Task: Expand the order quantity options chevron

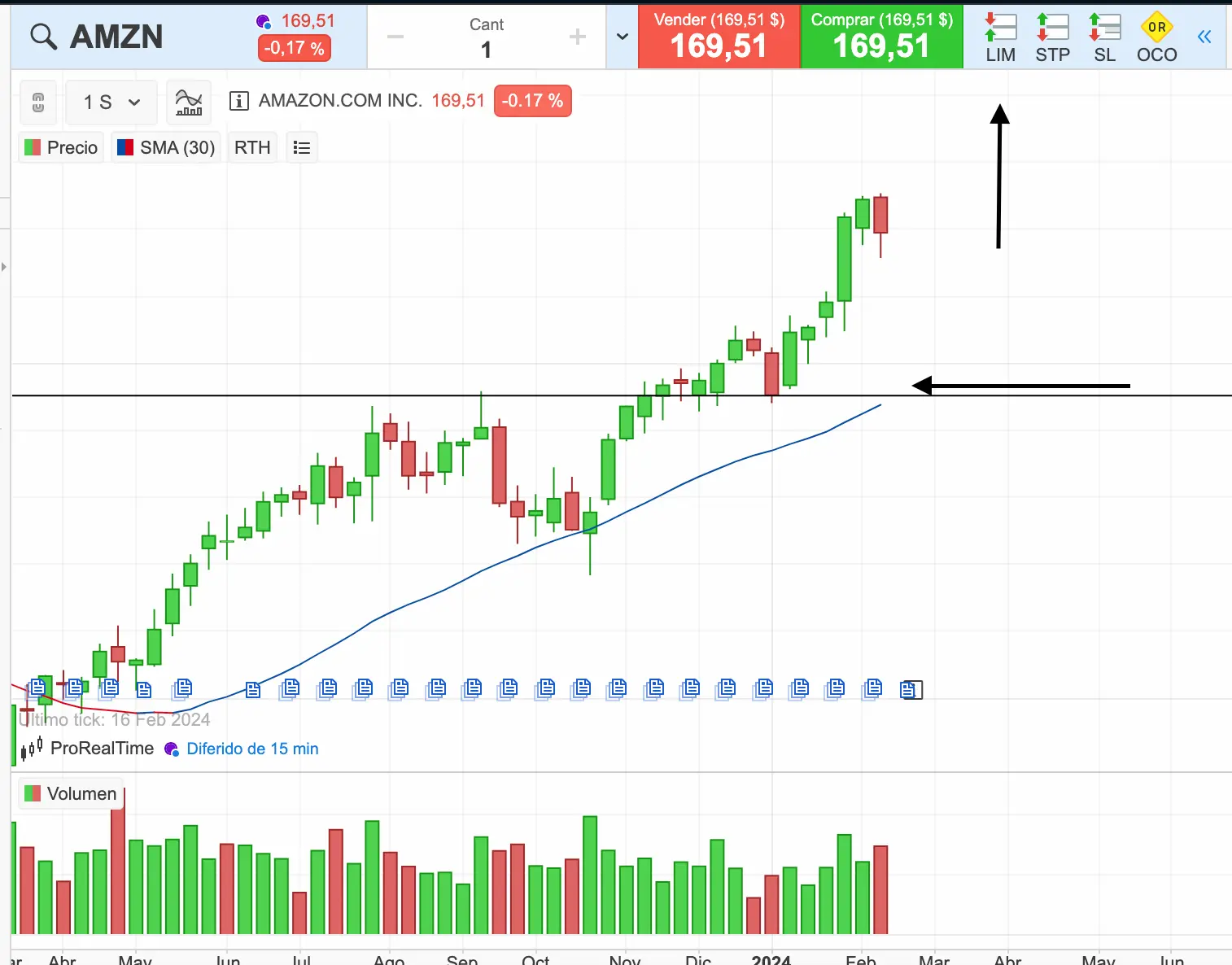Action: [623, 37]
